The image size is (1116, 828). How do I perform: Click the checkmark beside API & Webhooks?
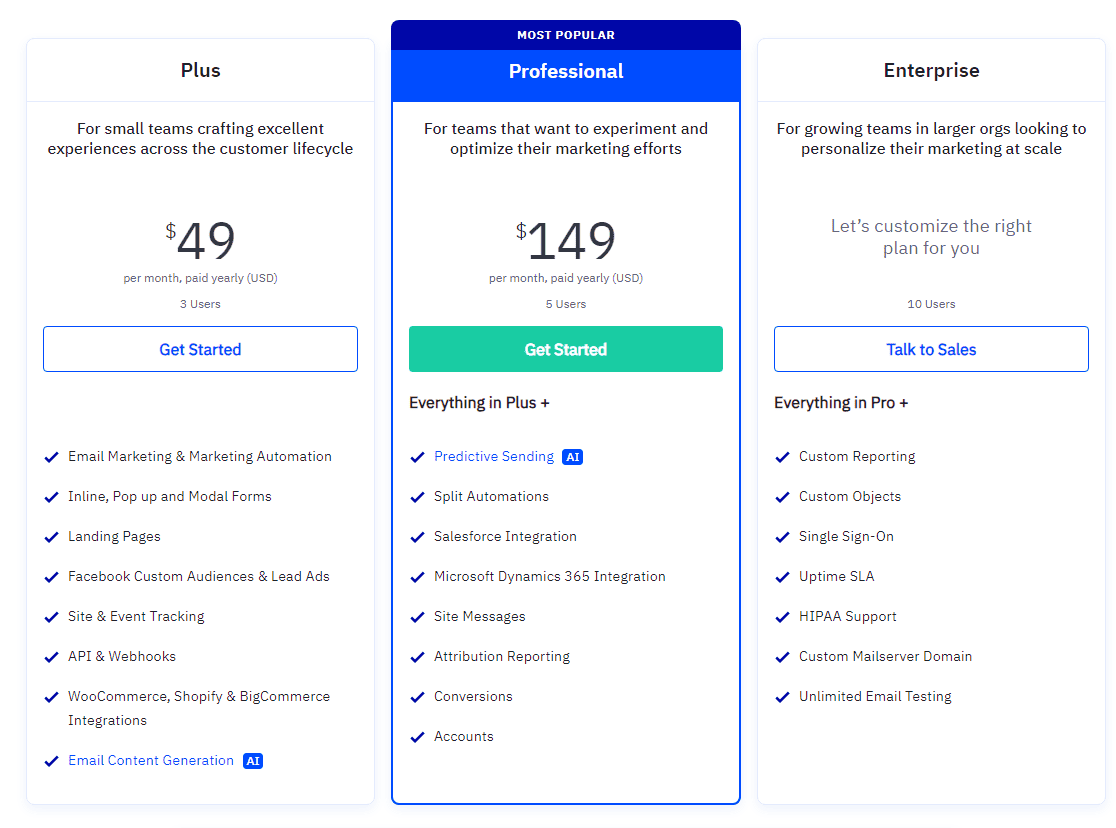coord(52,657)
